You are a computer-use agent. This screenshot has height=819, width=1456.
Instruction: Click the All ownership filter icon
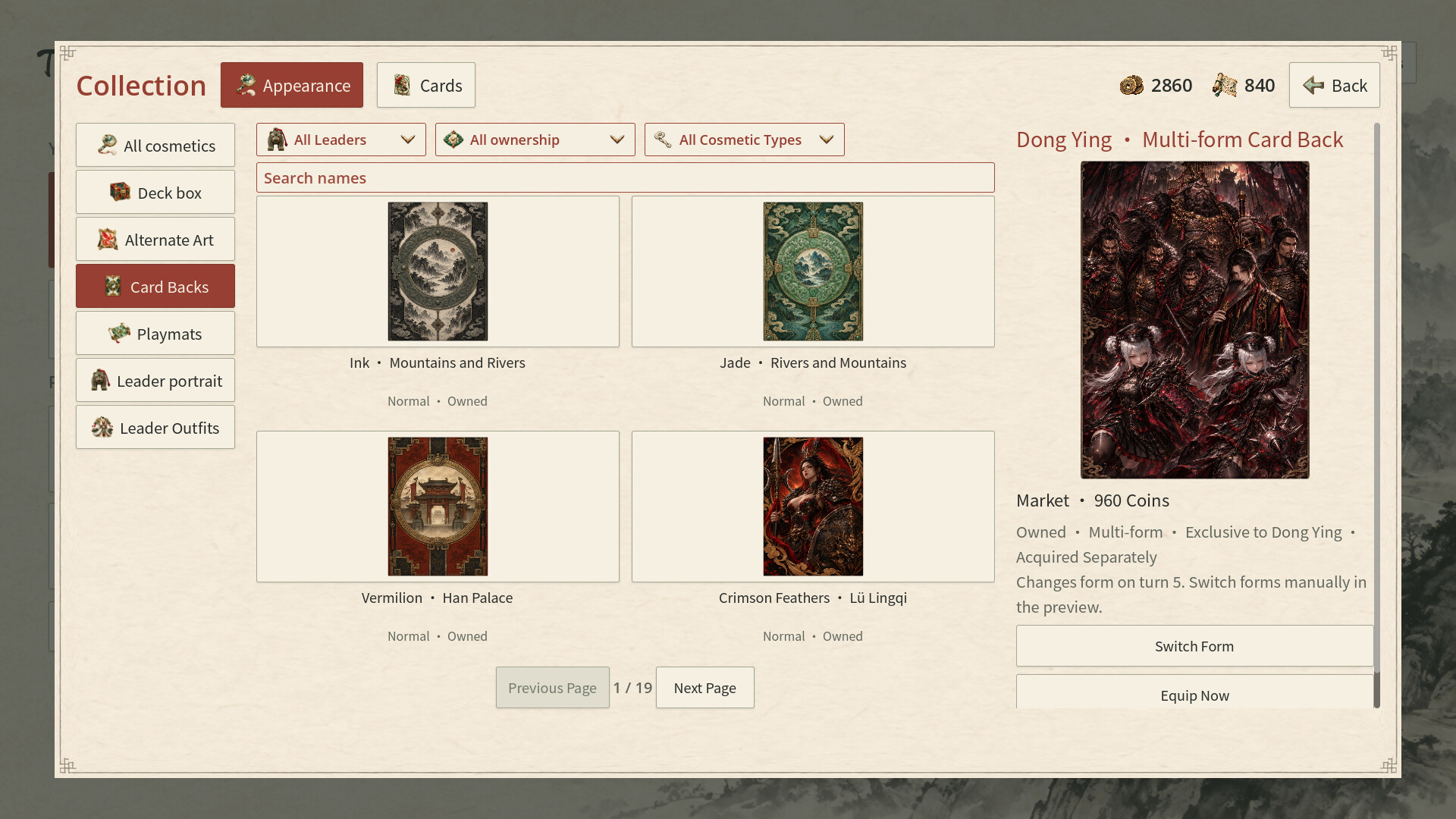tap(453, 140)
